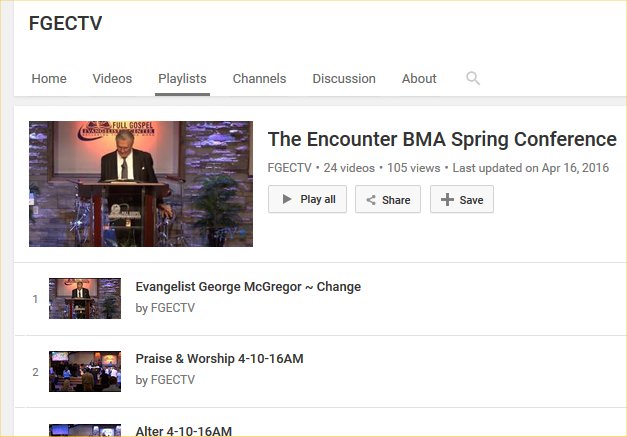627x437 pixels.
Task: Switch to the Videos tab
Action: (112, 78)
